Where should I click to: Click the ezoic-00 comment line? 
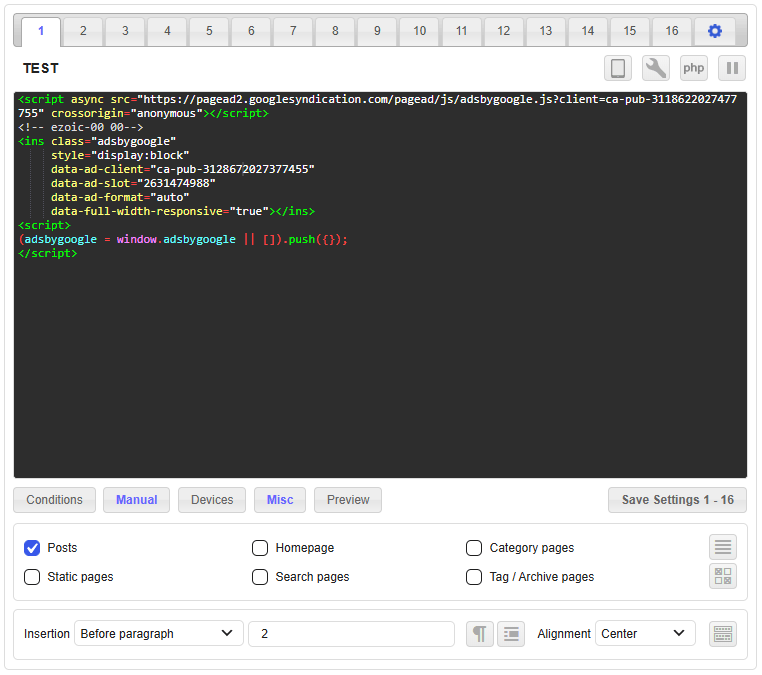81,127
